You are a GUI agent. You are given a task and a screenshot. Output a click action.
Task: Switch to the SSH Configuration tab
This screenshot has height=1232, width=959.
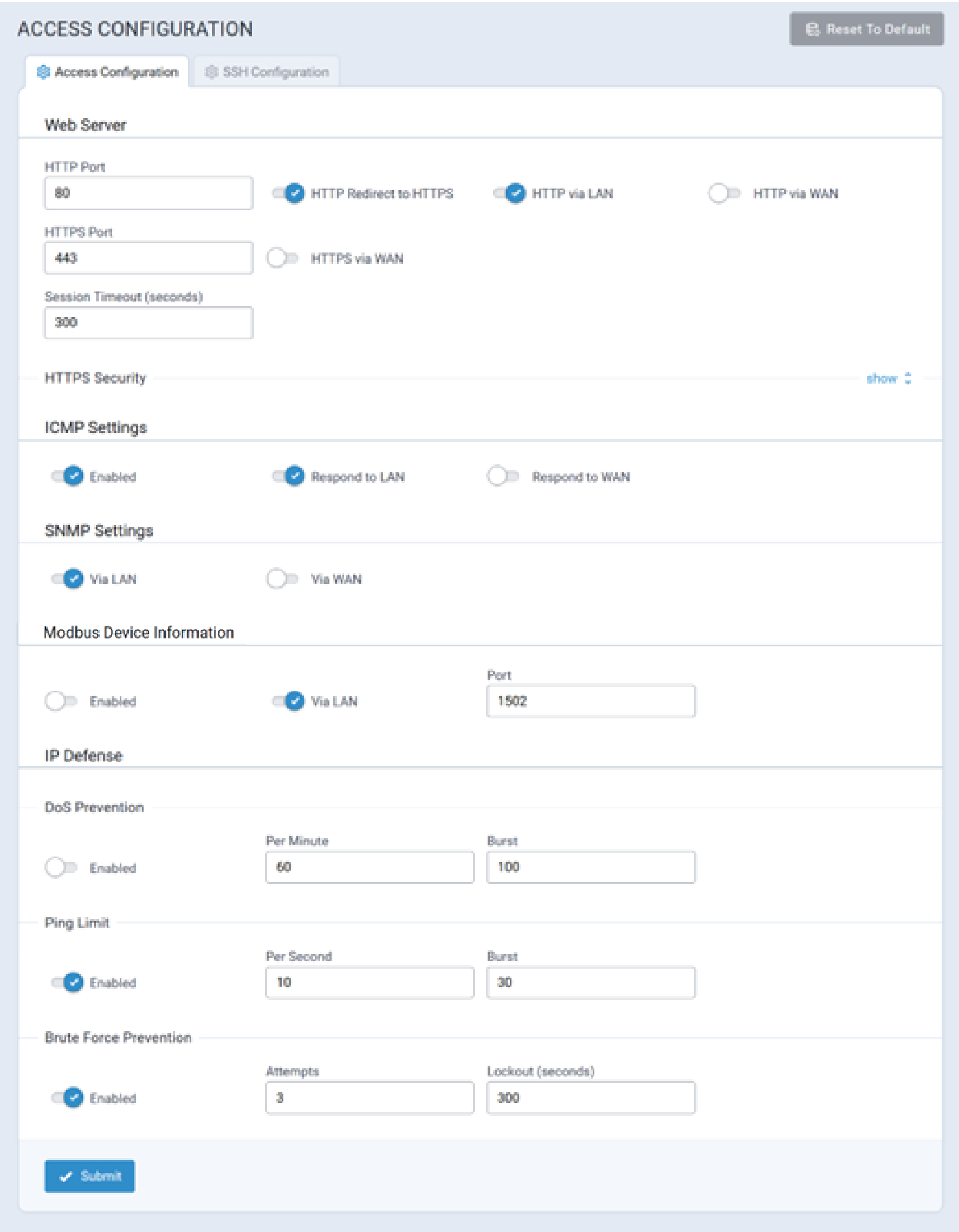point(266,72)
